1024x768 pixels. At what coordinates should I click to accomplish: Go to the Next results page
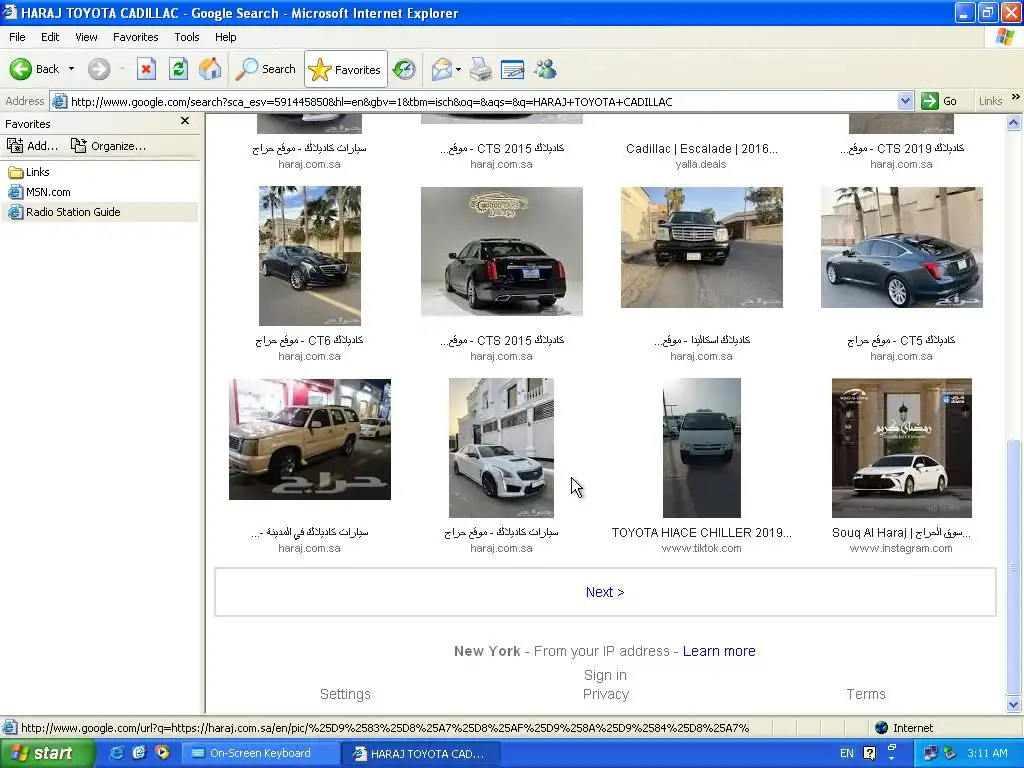tap(605, 592)
